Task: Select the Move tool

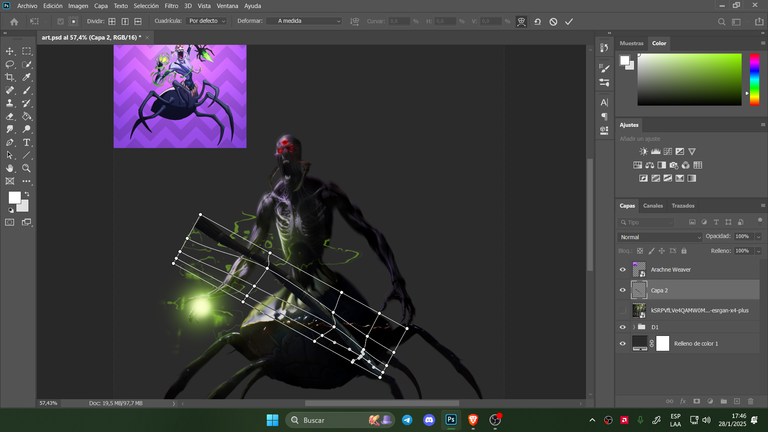Action: click(x=10, y=51)
